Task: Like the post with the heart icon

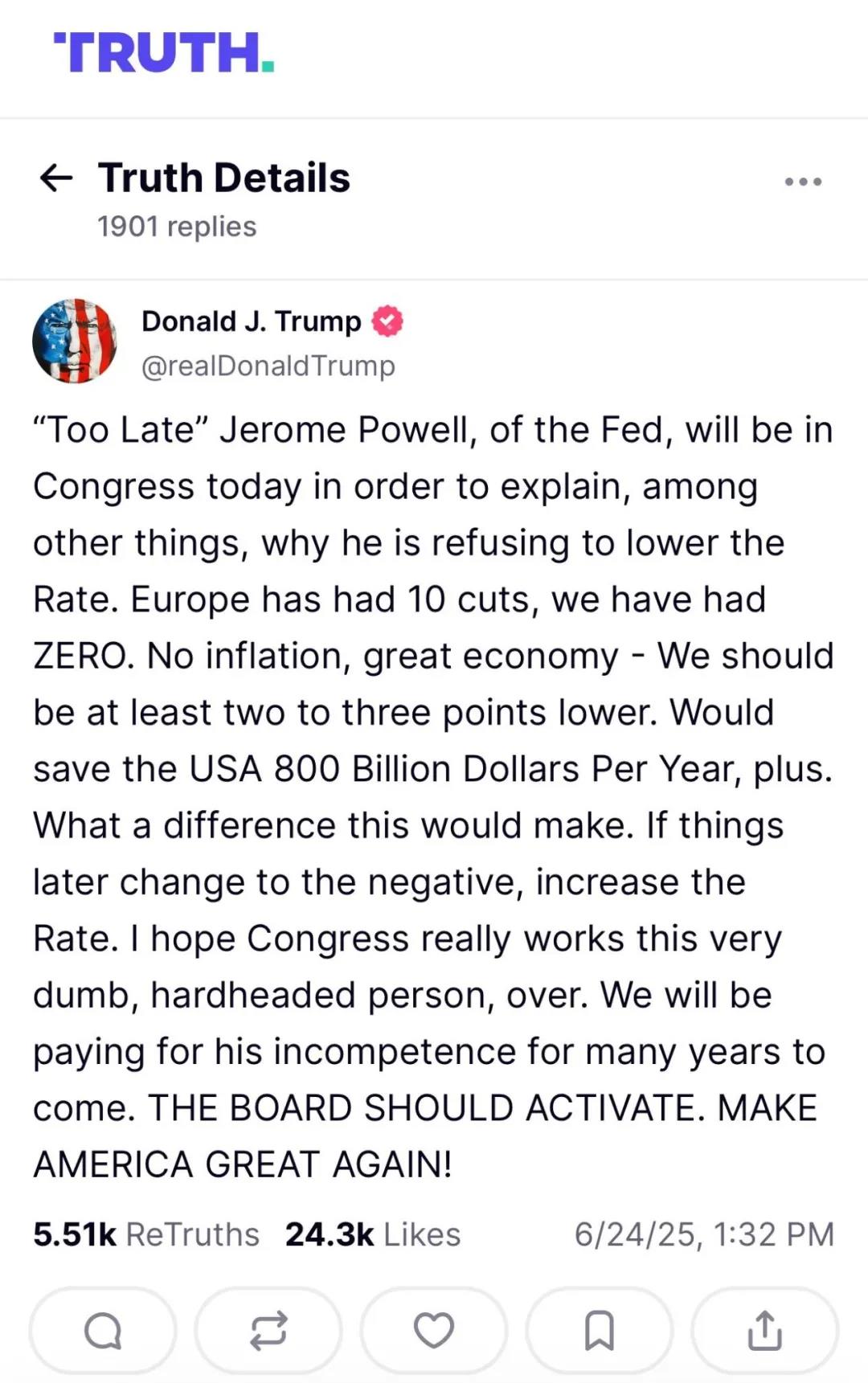Action: pos(434,1331)
